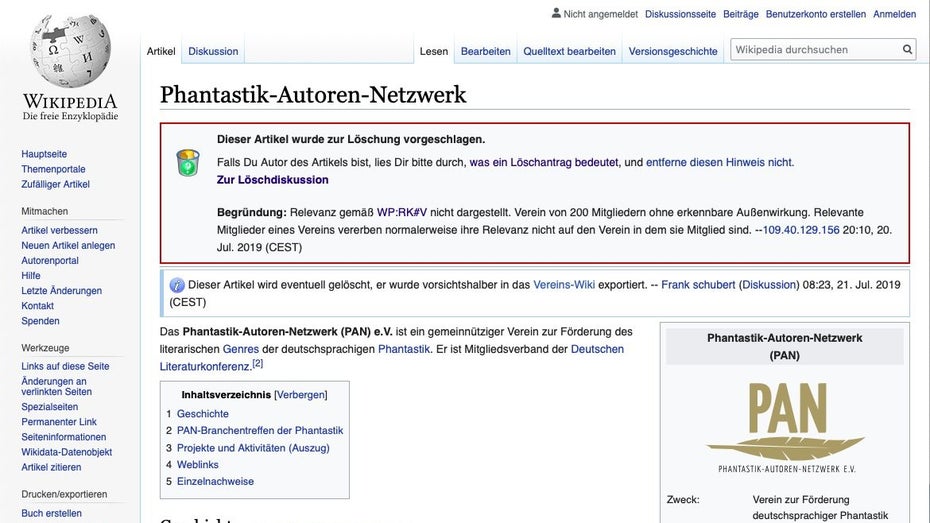Jump to section 5 Einzelnachweise

(x=215, y=482)
